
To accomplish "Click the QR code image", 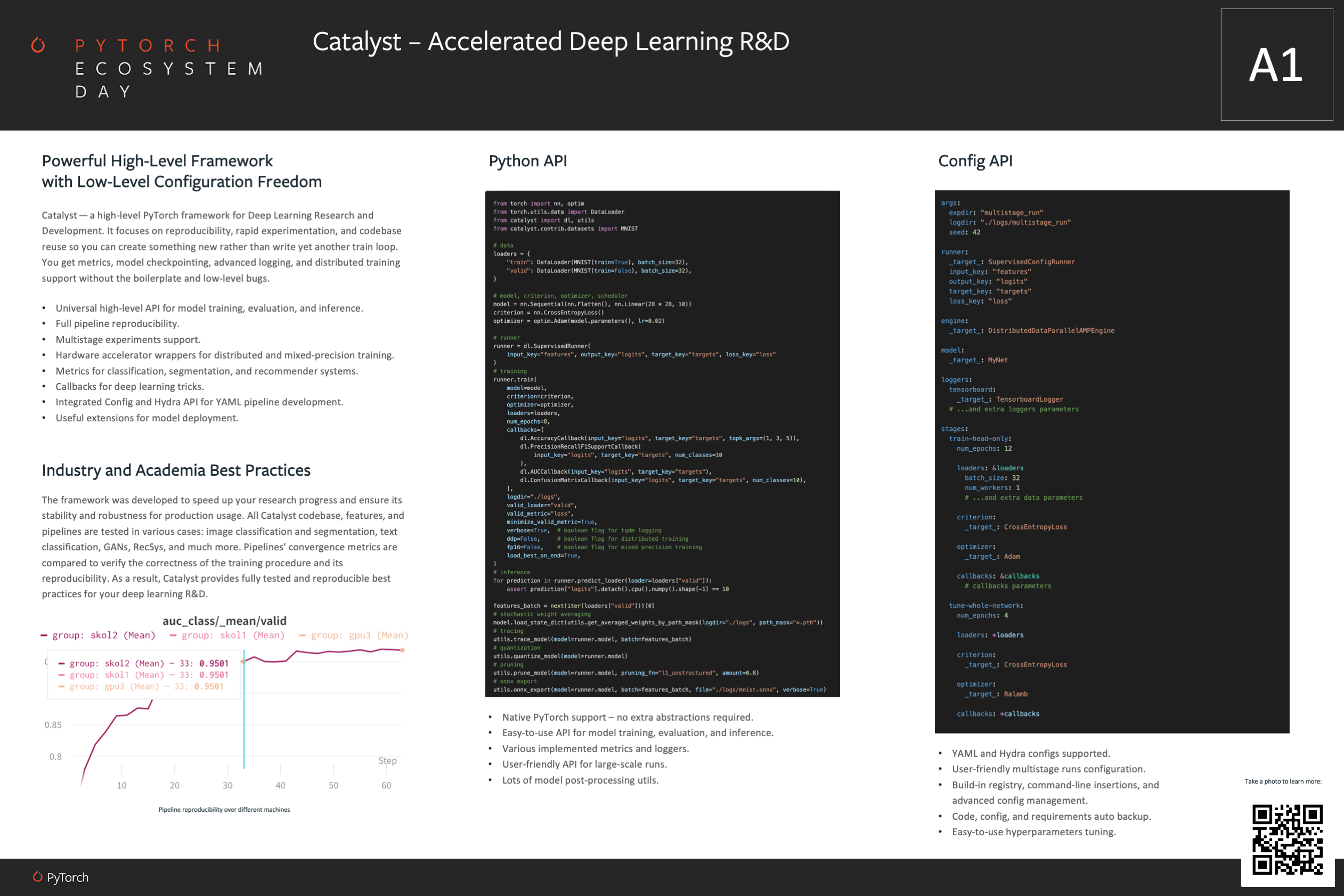I will [x=1287, y=840].
